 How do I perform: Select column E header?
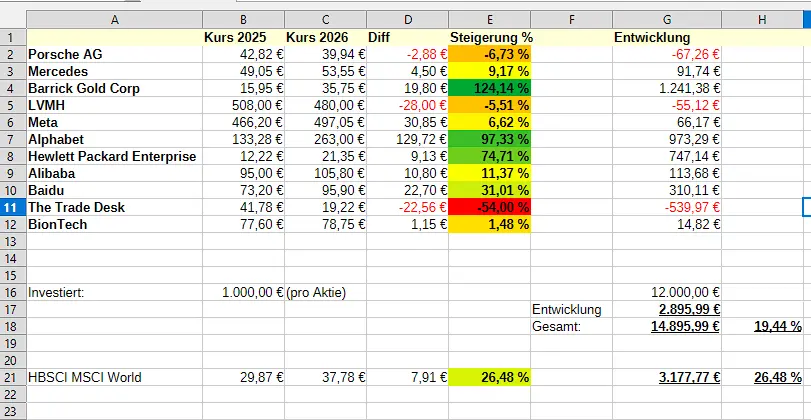490,20
